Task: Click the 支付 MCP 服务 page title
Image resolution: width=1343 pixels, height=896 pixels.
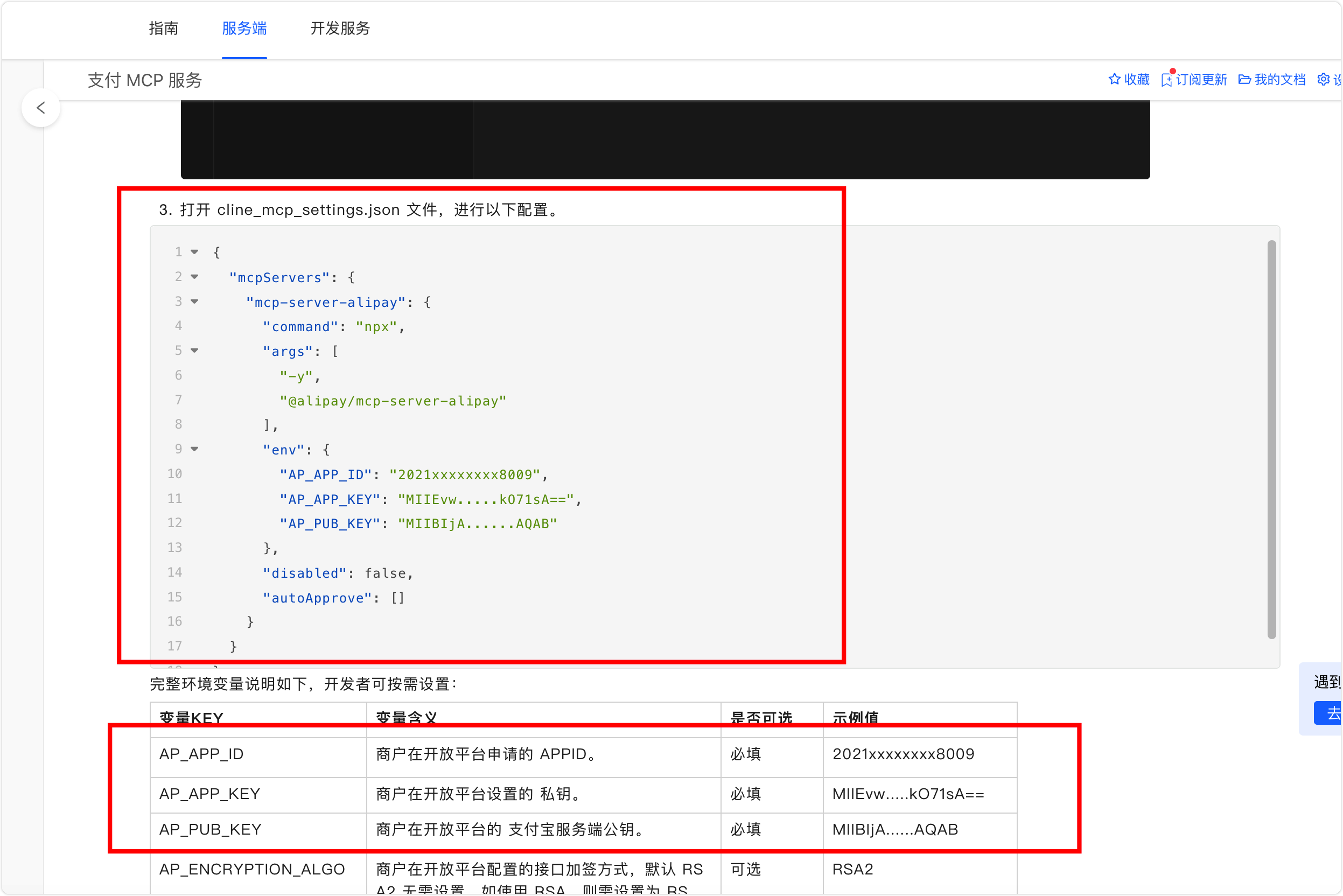Action: coord(145,80)
